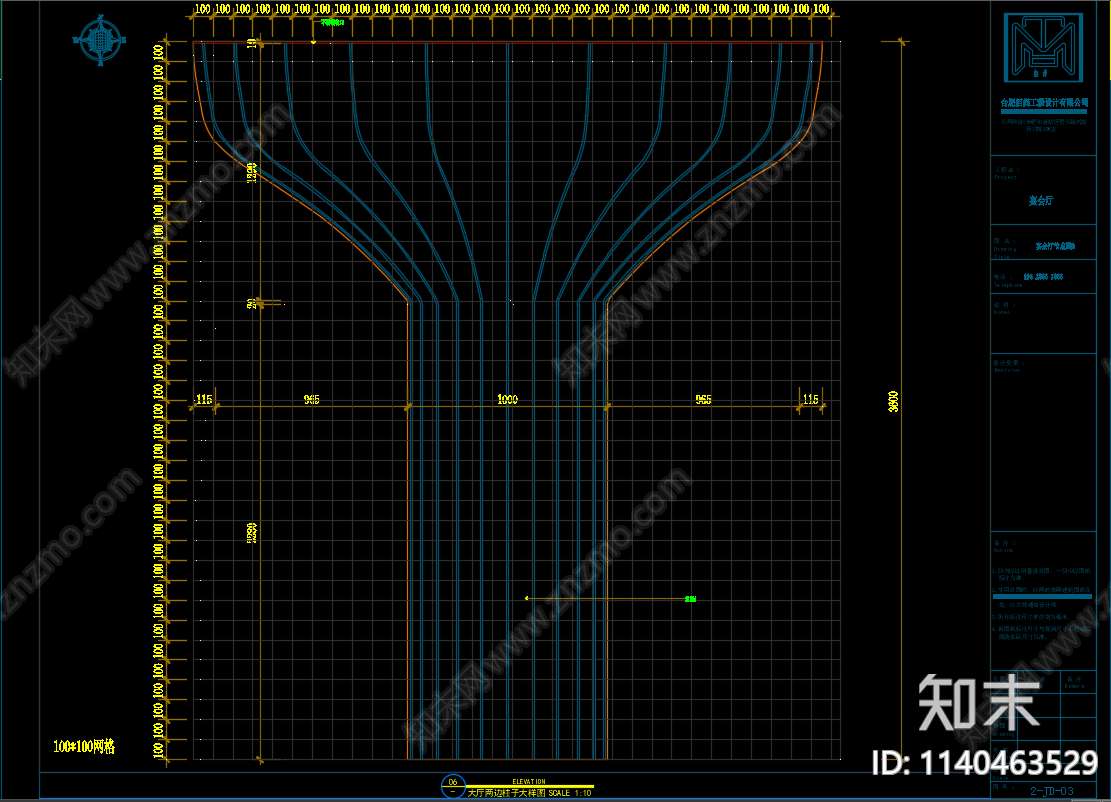Image resolution: width=1111 pixels, height=802 pixels.
Task: Click the project name text under Project
Action: coord(1041,200)
